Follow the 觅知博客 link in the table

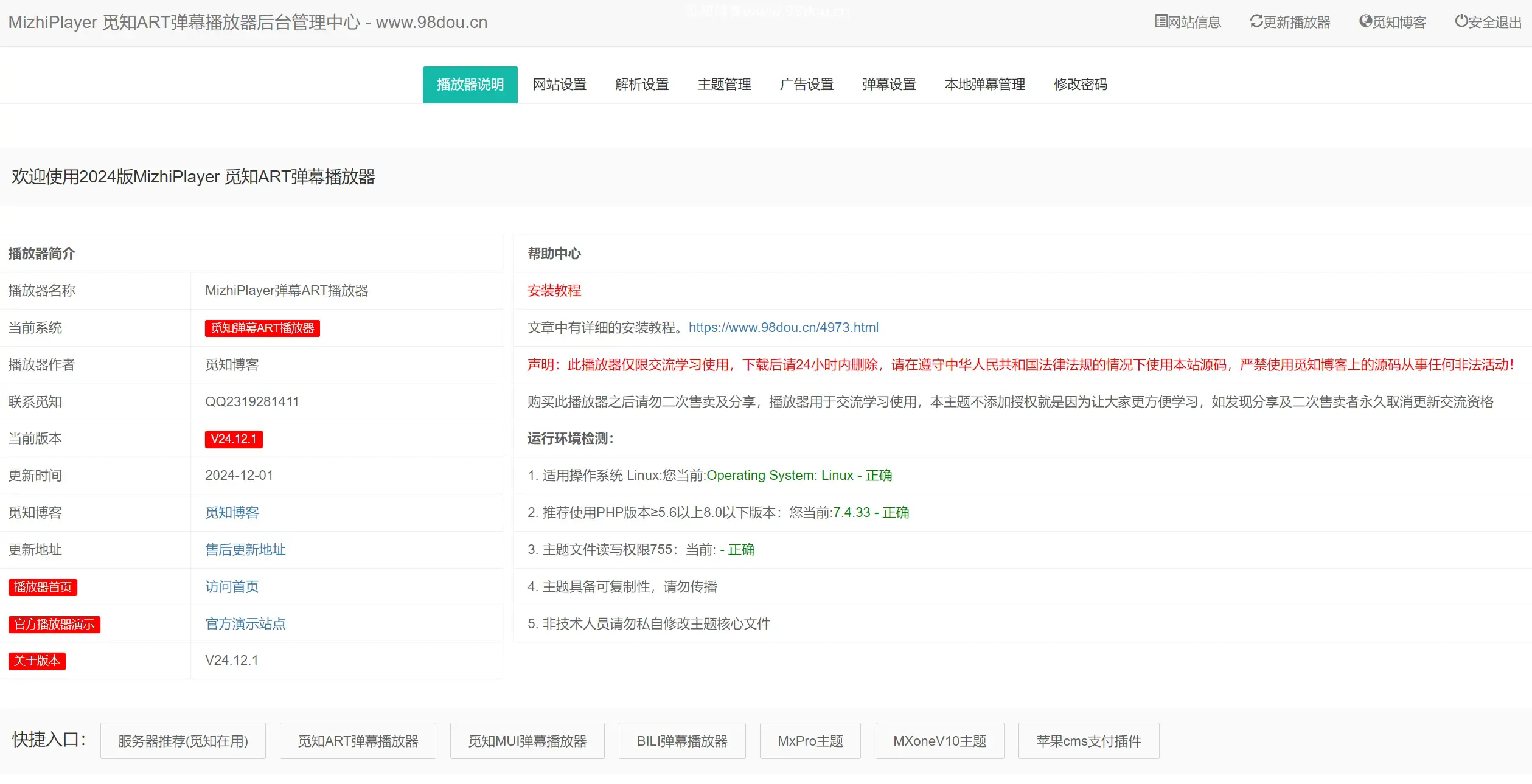(232, 513)
